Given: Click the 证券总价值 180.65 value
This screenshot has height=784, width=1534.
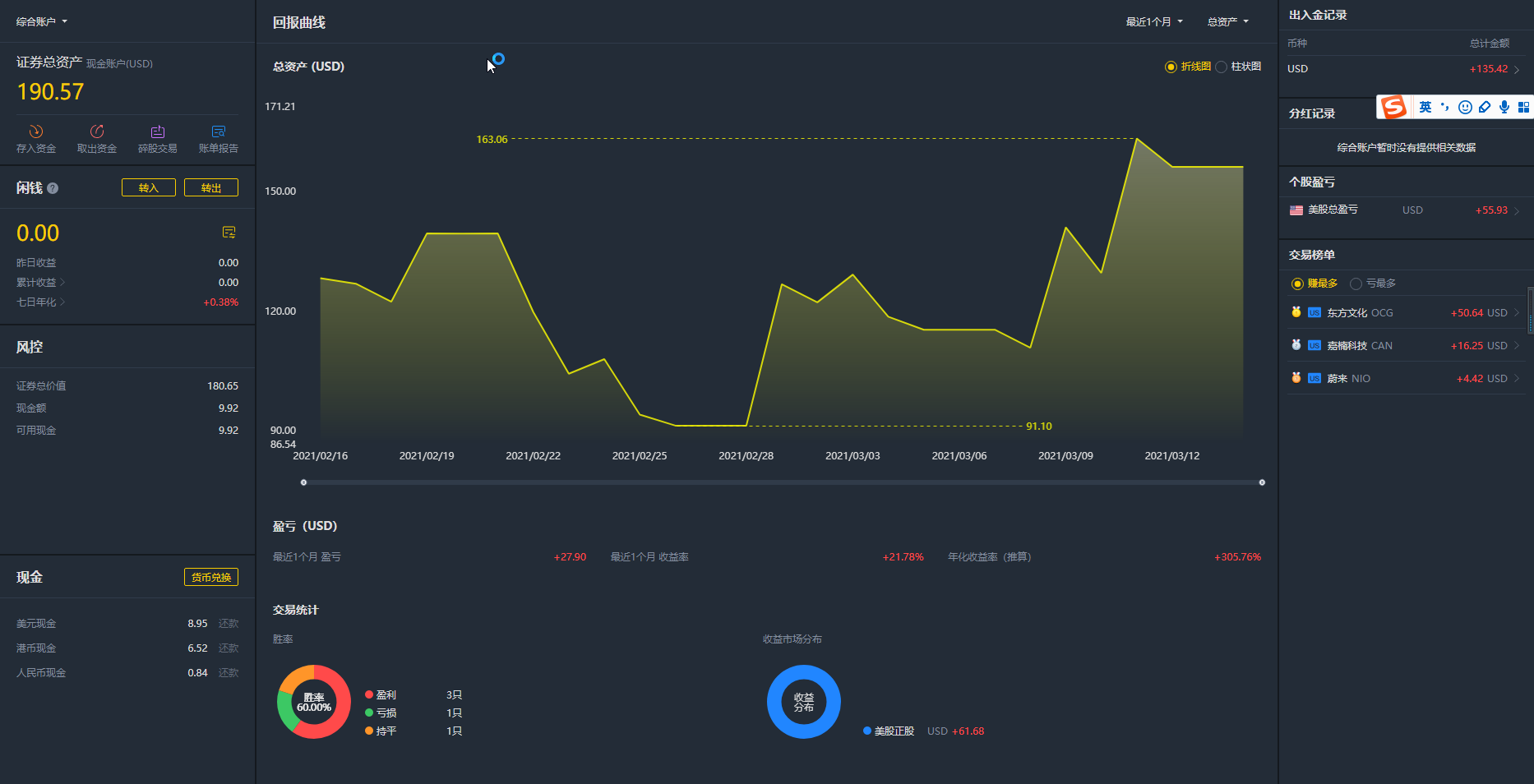Looking at the screenshot, I should point(223,386).
